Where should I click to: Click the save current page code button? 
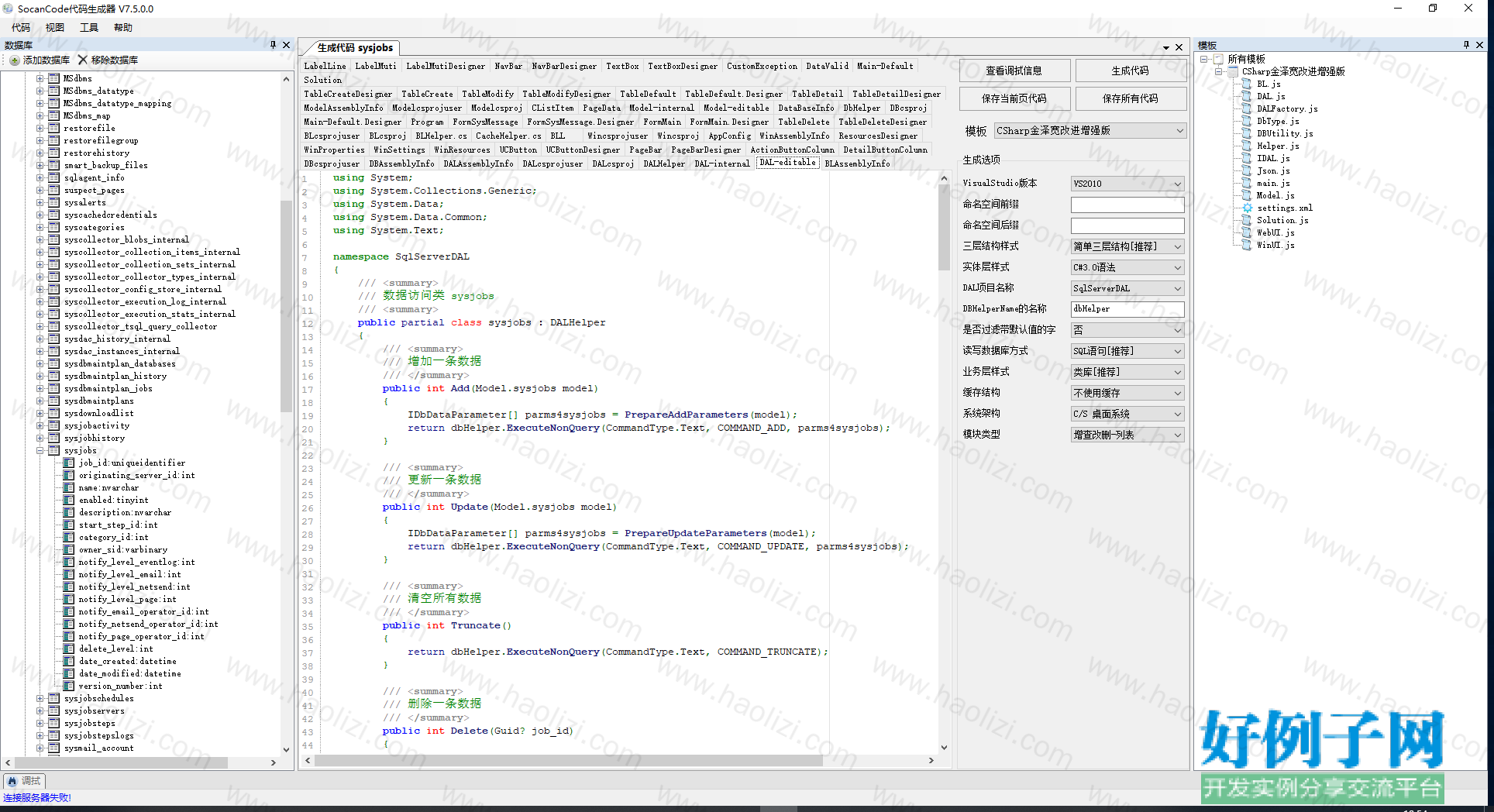click(1014, 98)
